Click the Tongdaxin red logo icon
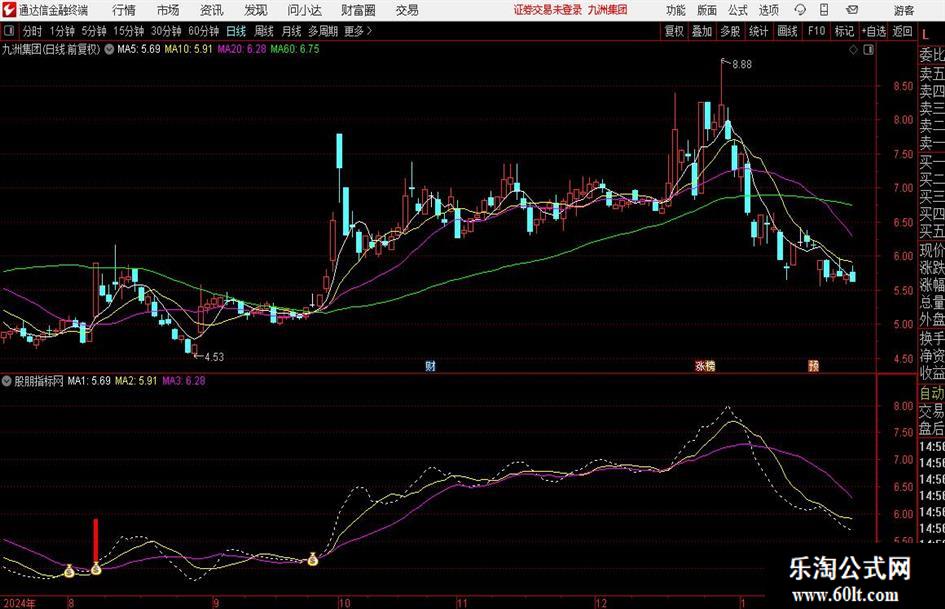The height and width of the screenshot is (609, 945). pos(9,10)
